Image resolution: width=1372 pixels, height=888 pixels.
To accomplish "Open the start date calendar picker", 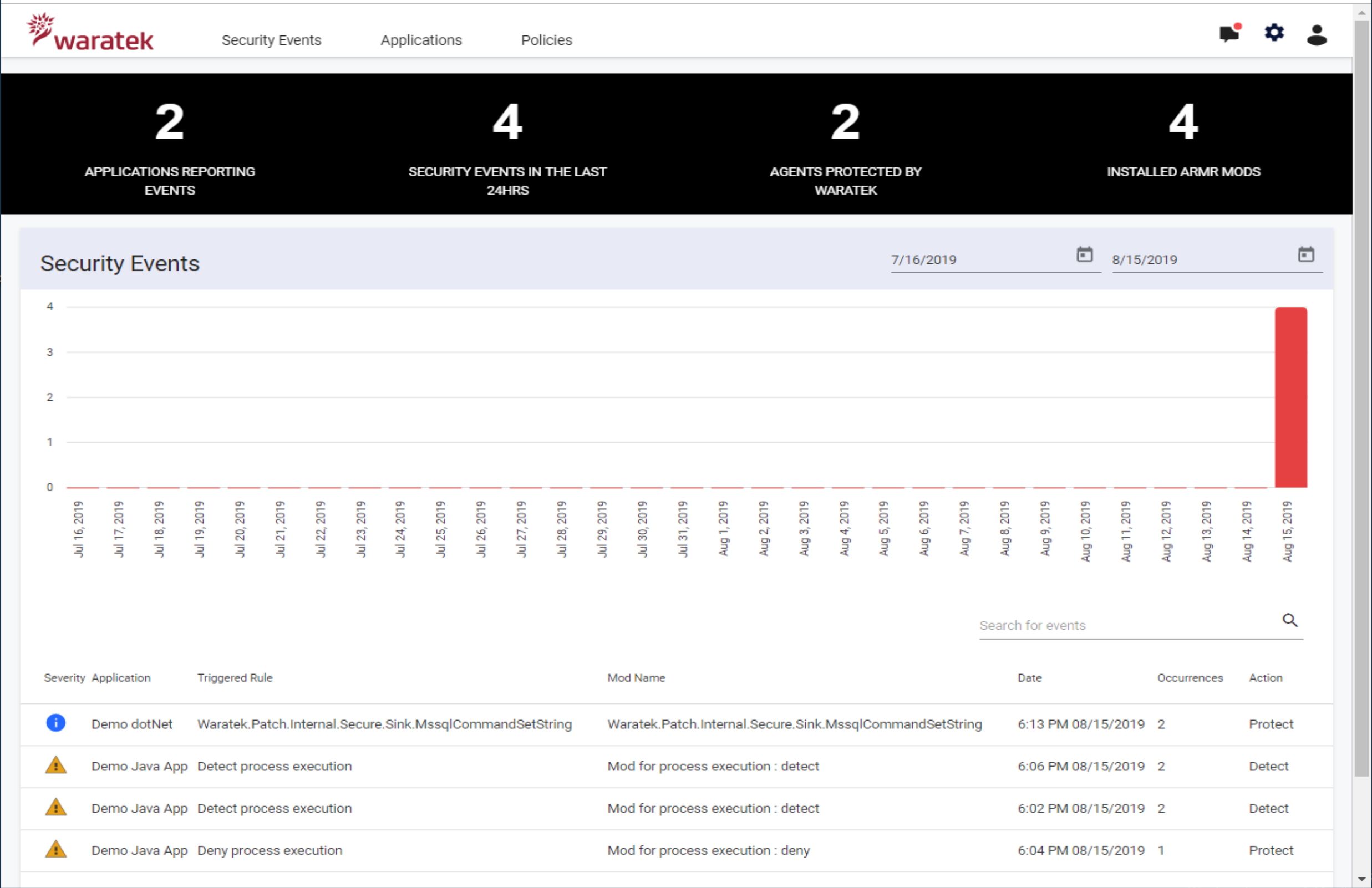I will pyautogui.click(x=1084, y=254).
